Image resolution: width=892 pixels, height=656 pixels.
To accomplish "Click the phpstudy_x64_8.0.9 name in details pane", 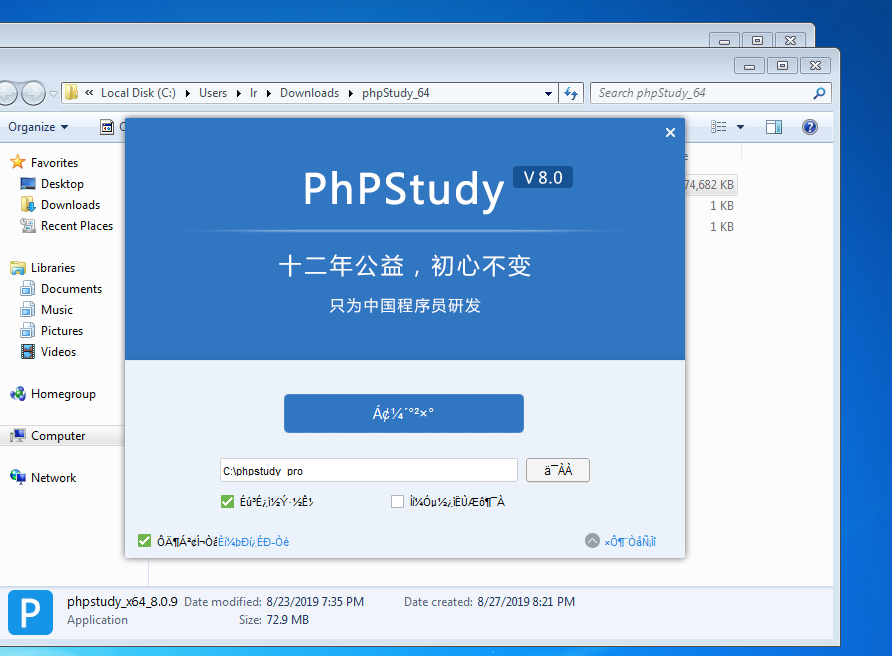I will click(x=122, y=602).
